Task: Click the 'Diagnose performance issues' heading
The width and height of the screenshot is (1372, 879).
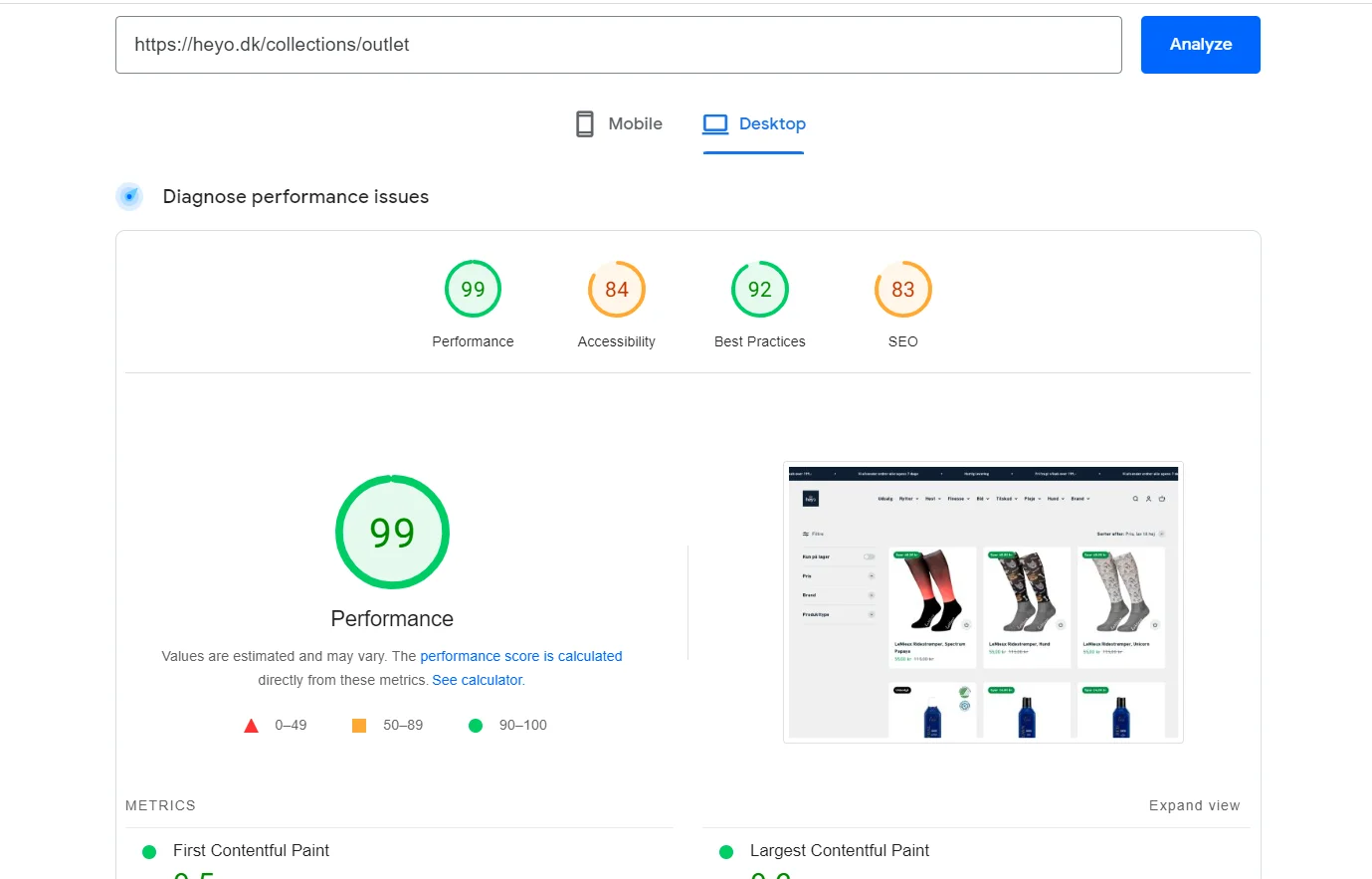Action: [x=295, y=196]
